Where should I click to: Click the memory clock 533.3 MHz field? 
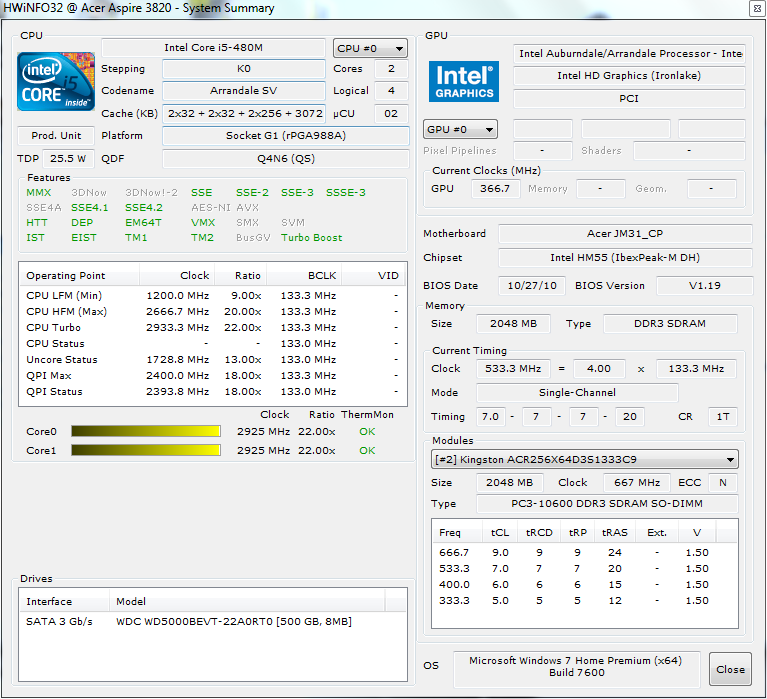tap(513, 368)
